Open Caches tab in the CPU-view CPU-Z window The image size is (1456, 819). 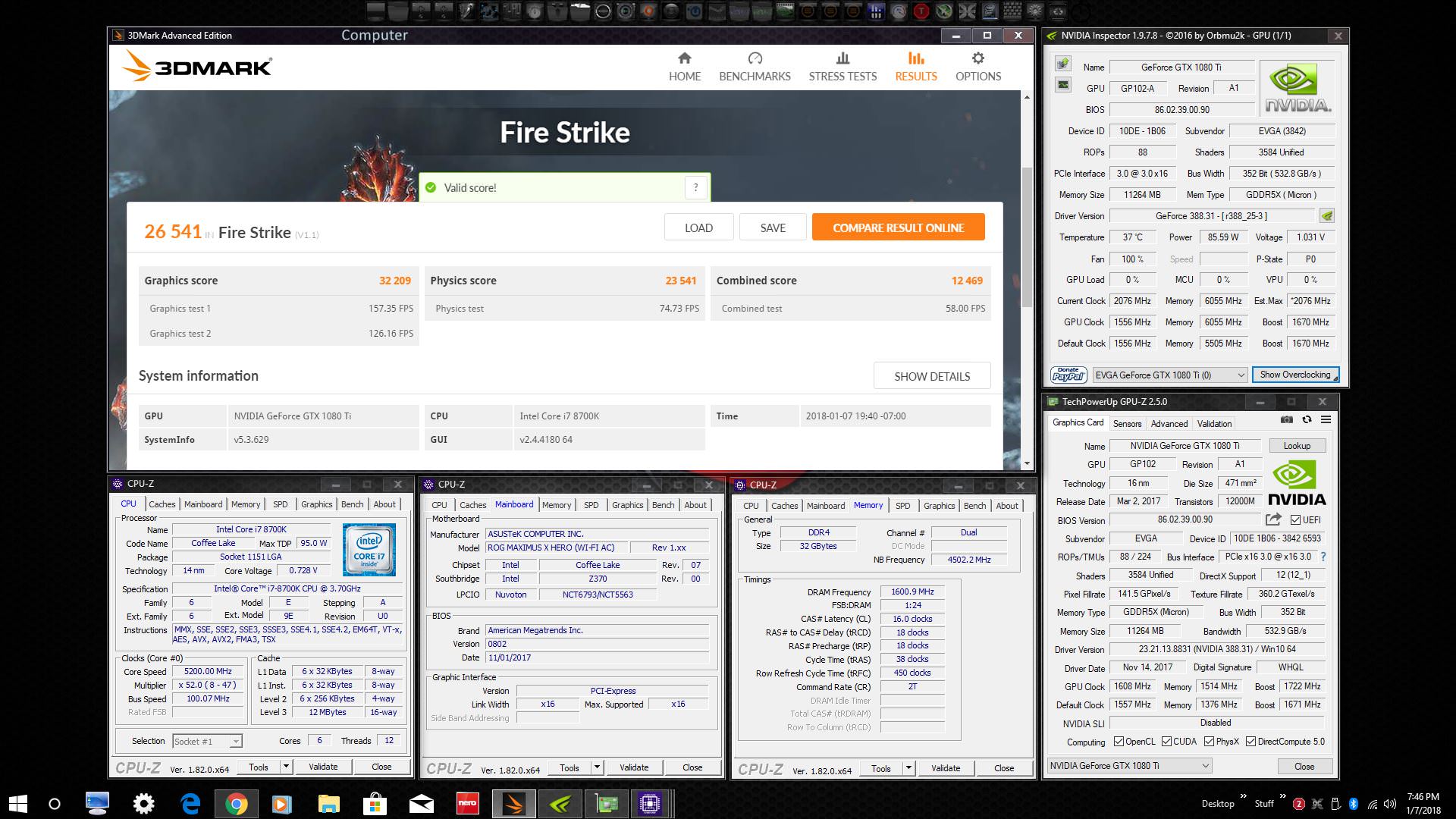[x=162, y=504]
